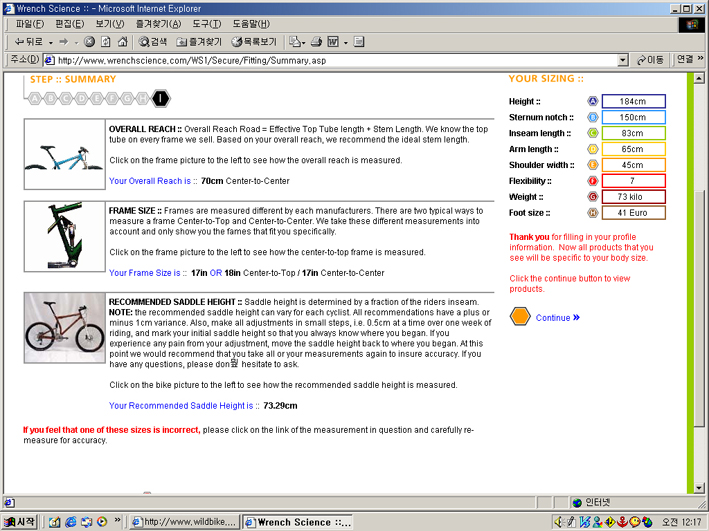Open the 편집(E) menu

[x=69, y=24]
